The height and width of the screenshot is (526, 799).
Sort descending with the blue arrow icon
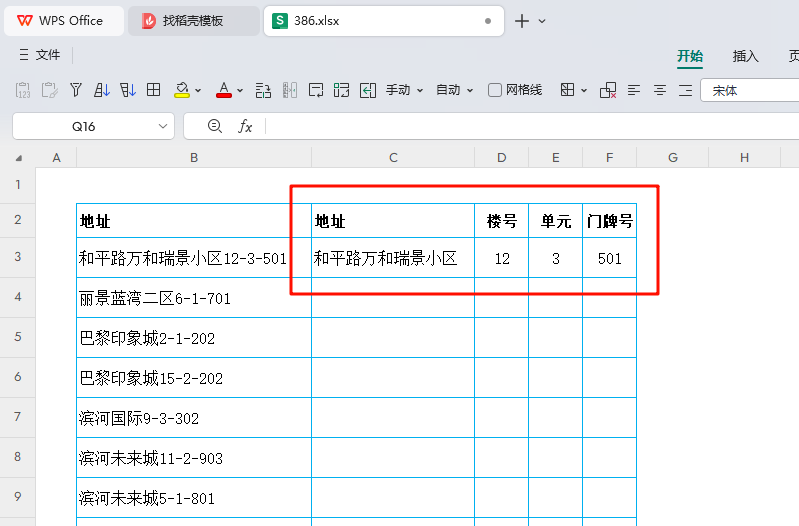pos(128,90)
